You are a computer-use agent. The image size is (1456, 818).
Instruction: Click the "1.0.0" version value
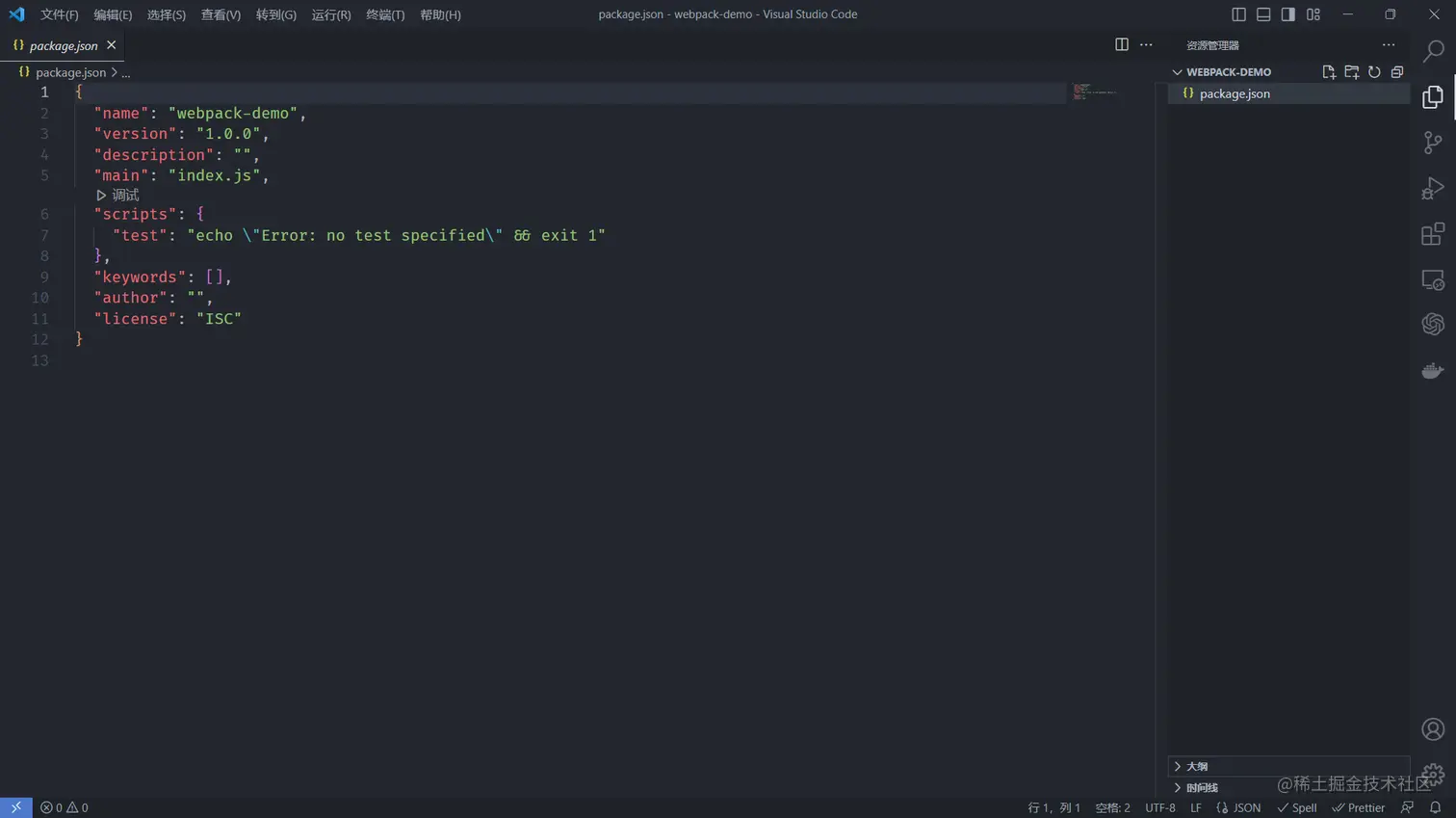click(x=228, y=134)
